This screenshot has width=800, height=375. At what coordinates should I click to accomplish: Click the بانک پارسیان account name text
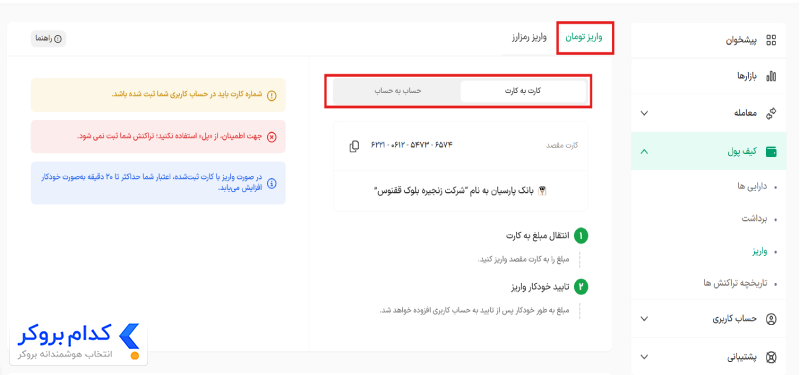click(x=454, y=191)
